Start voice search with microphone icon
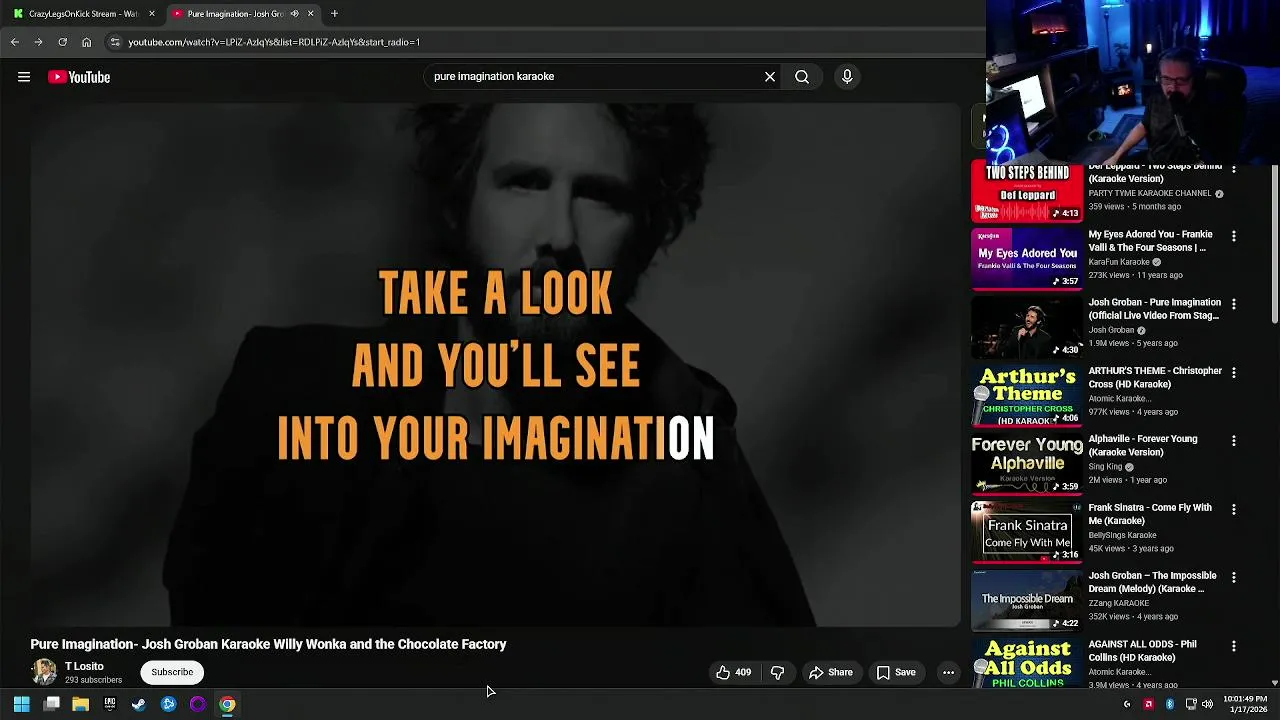Image resolution: width=1280 pixels, height=720 pixels. tap(847, 76)
